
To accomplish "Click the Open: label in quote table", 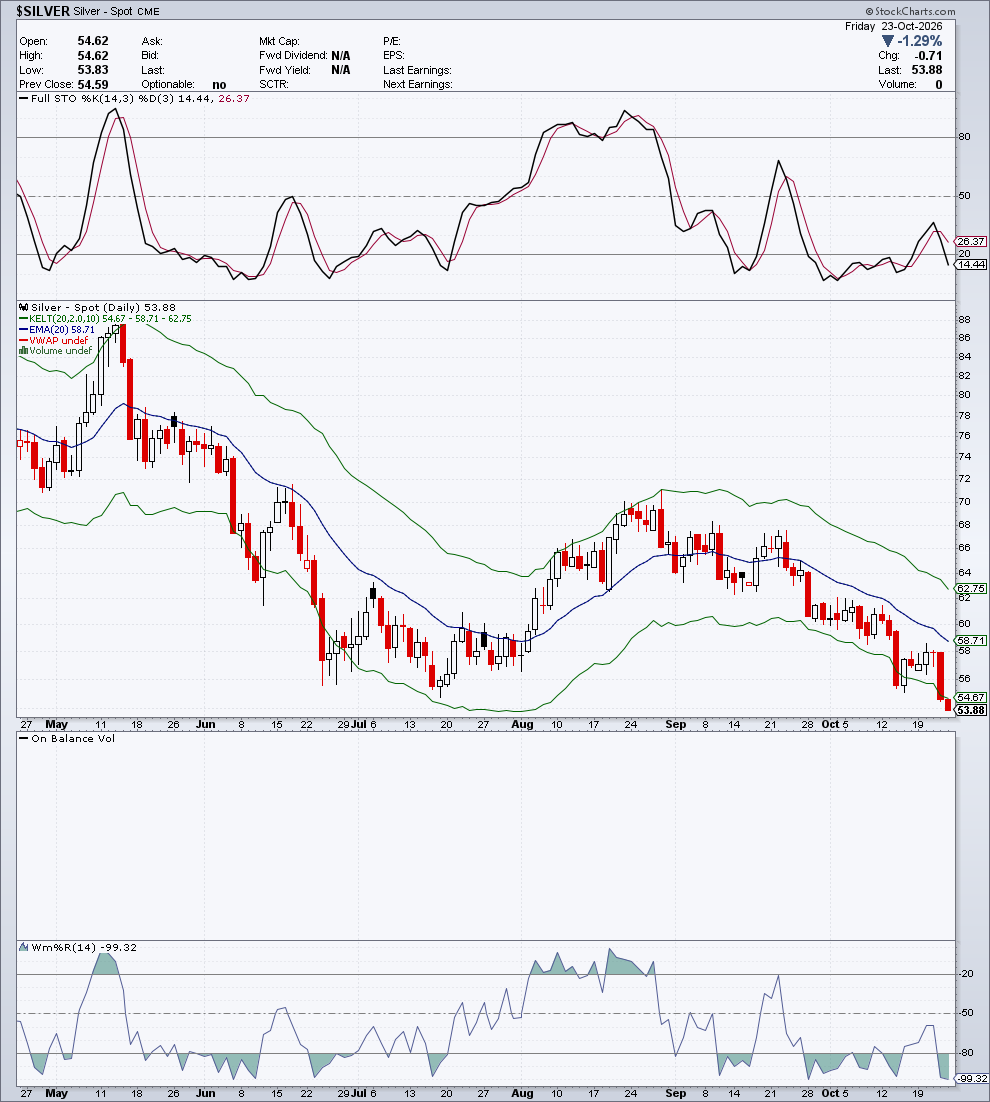I will (x=33, y=41).
